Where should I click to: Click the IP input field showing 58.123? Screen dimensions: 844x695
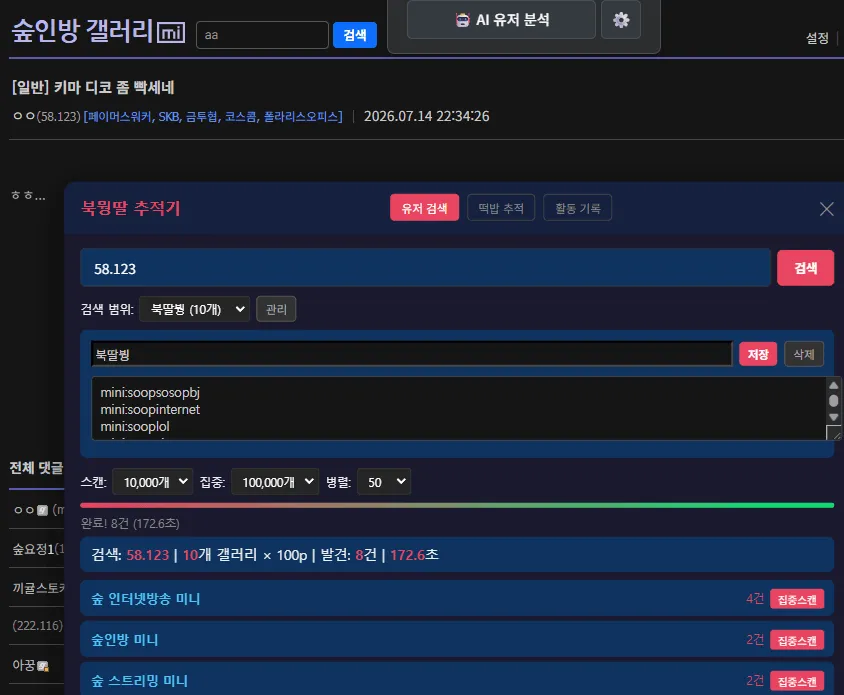[425, 268]
